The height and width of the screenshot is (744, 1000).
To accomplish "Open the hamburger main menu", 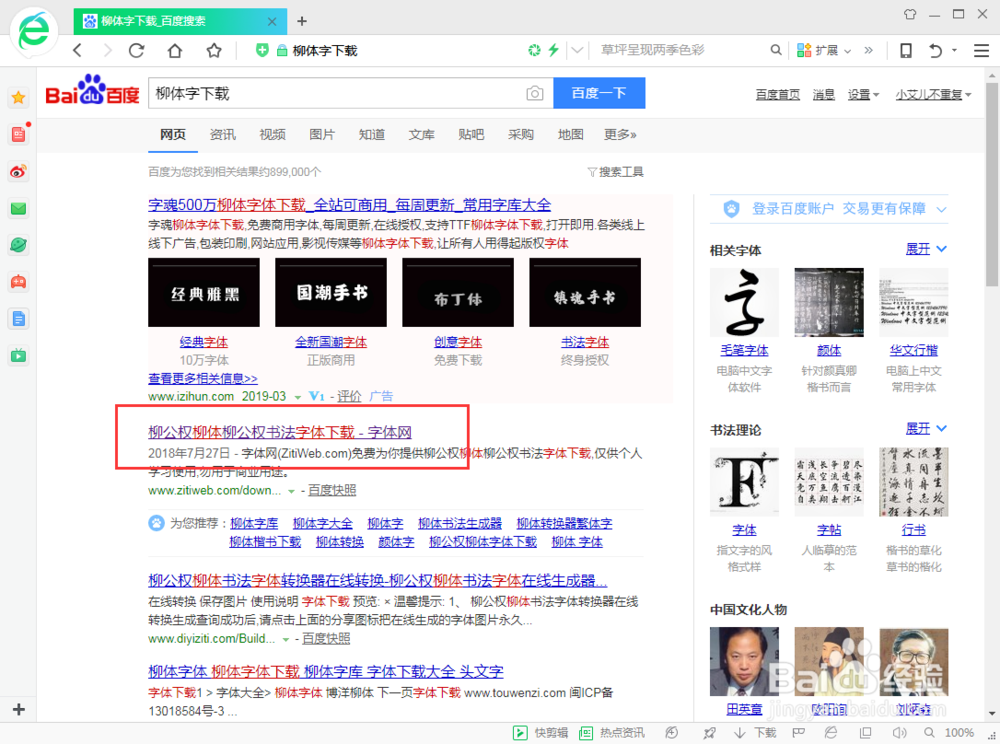I will coord(982,50).
